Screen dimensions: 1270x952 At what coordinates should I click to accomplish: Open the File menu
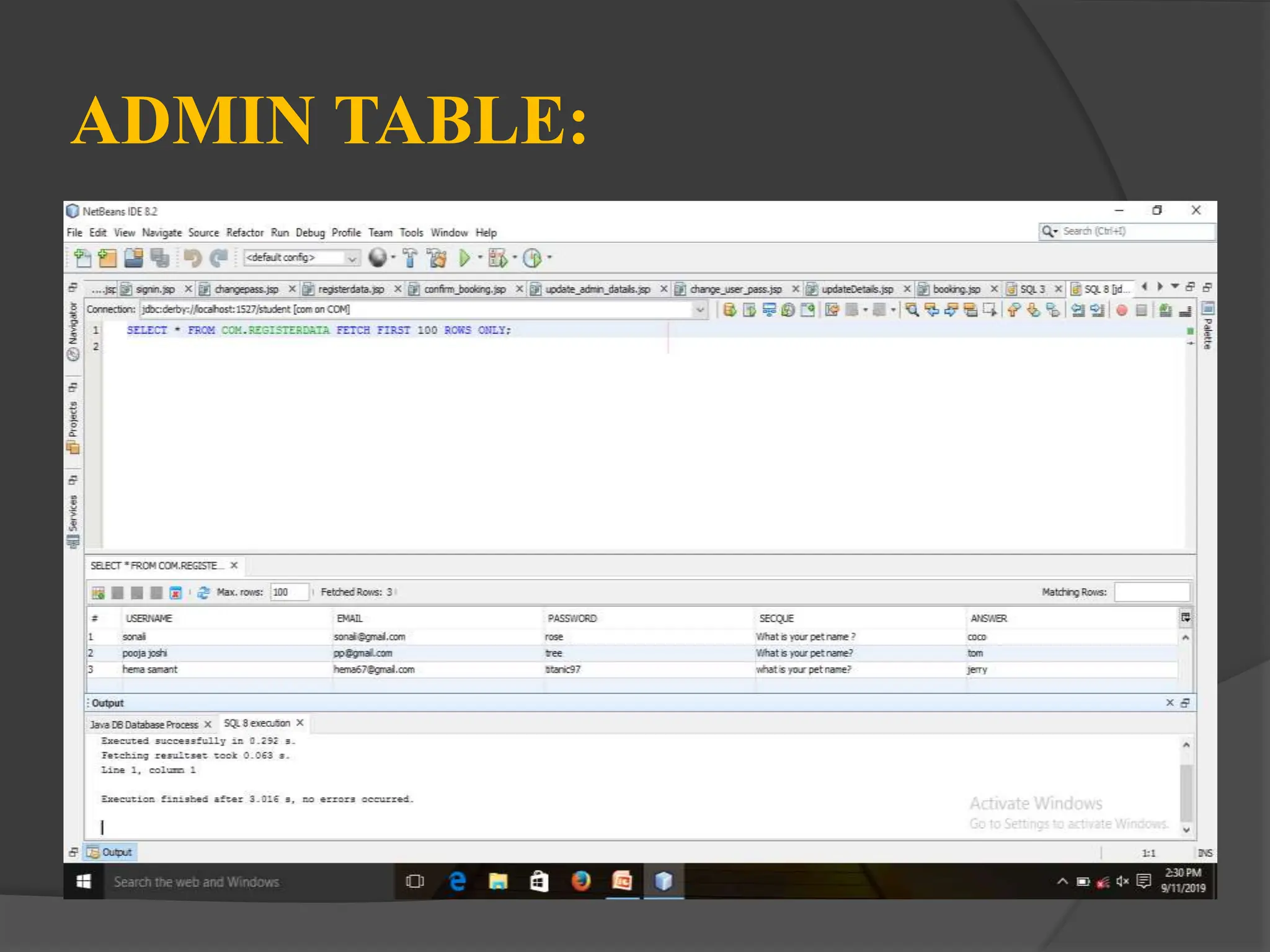pyautogui.click(x=74, y=233)
